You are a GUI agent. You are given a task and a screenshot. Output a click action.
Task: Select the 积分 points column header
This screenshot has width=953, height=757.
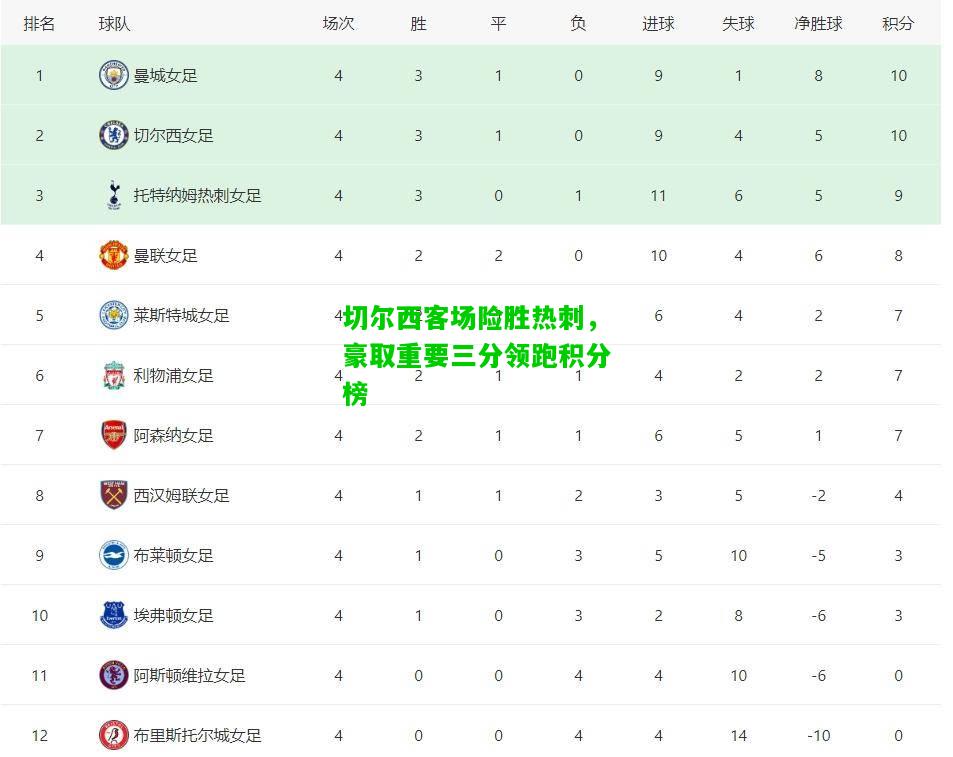click(898, 24)
